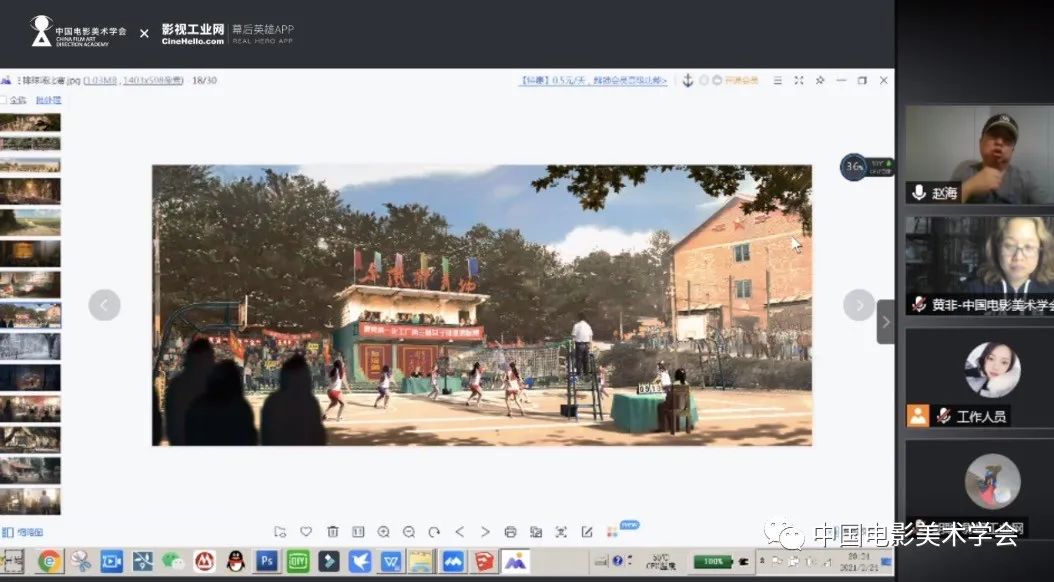
Task: Toggle the select-all checkbox above thumbnails
Action: pos(4,100)
